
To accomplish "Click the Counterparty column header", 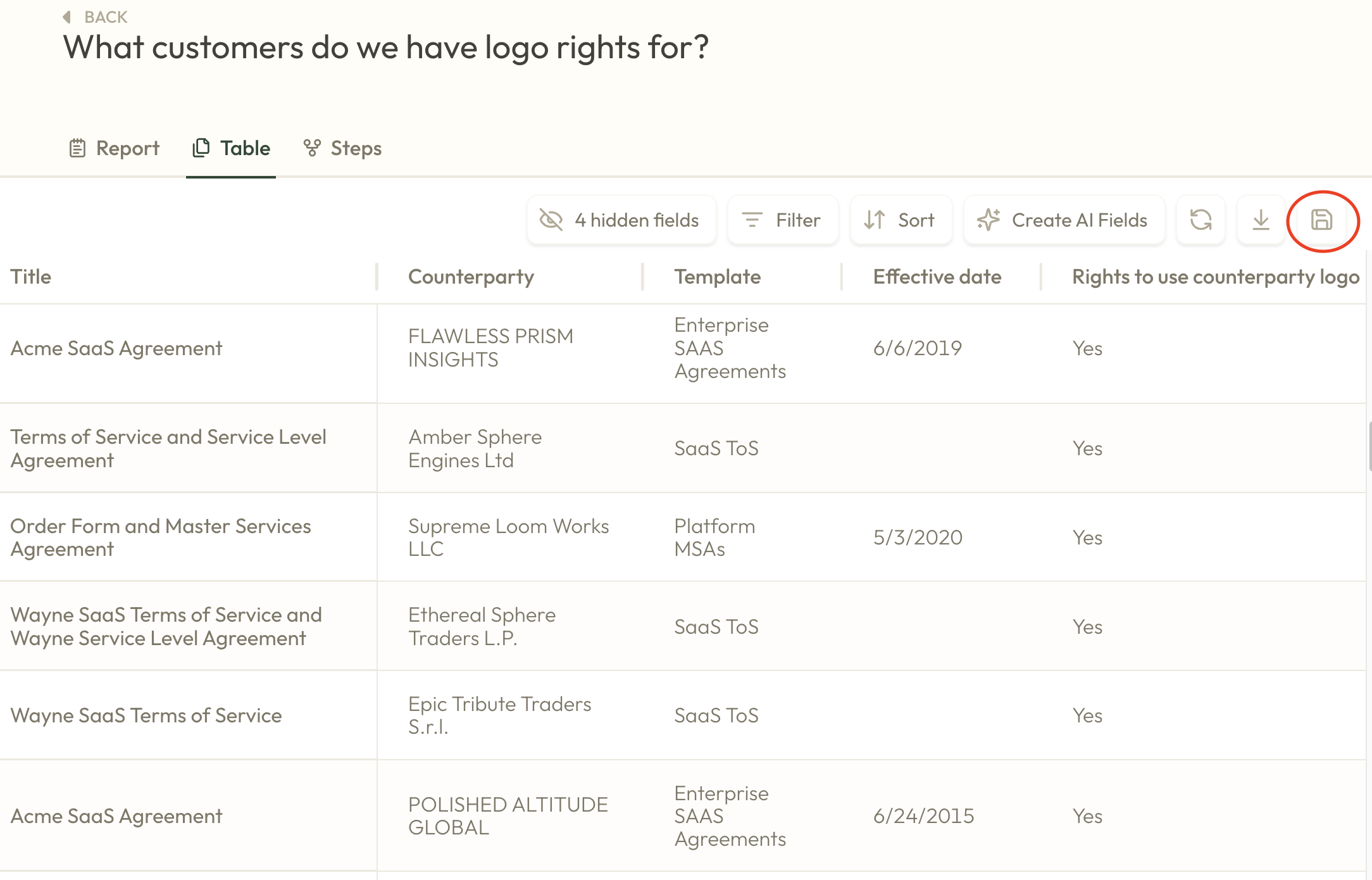I will pyautogui.click(x=471, y=277).
